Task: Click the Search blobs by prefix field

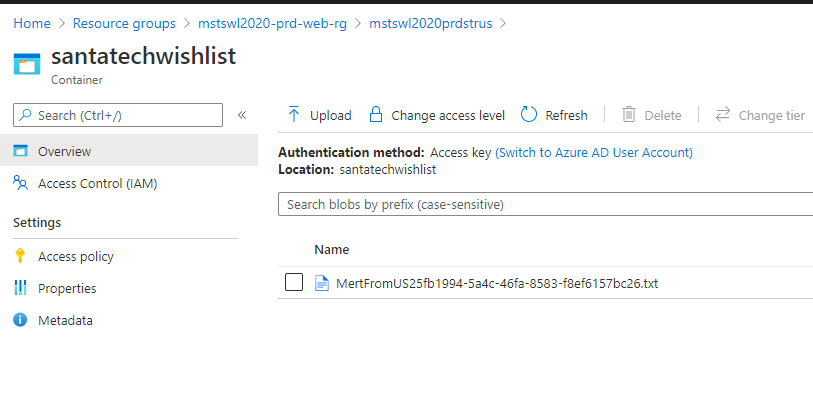Action: coord(545,204)
